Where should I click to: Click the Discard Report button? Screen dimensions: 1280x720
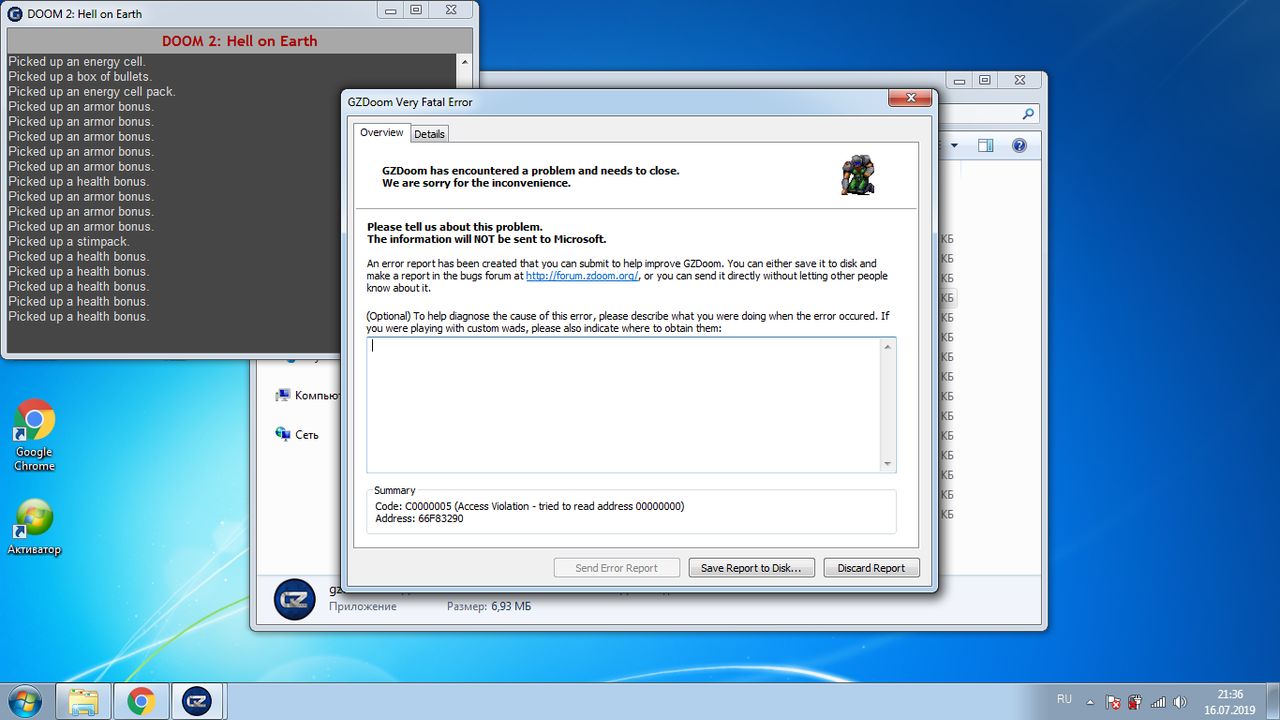click(x=871, y=568)
